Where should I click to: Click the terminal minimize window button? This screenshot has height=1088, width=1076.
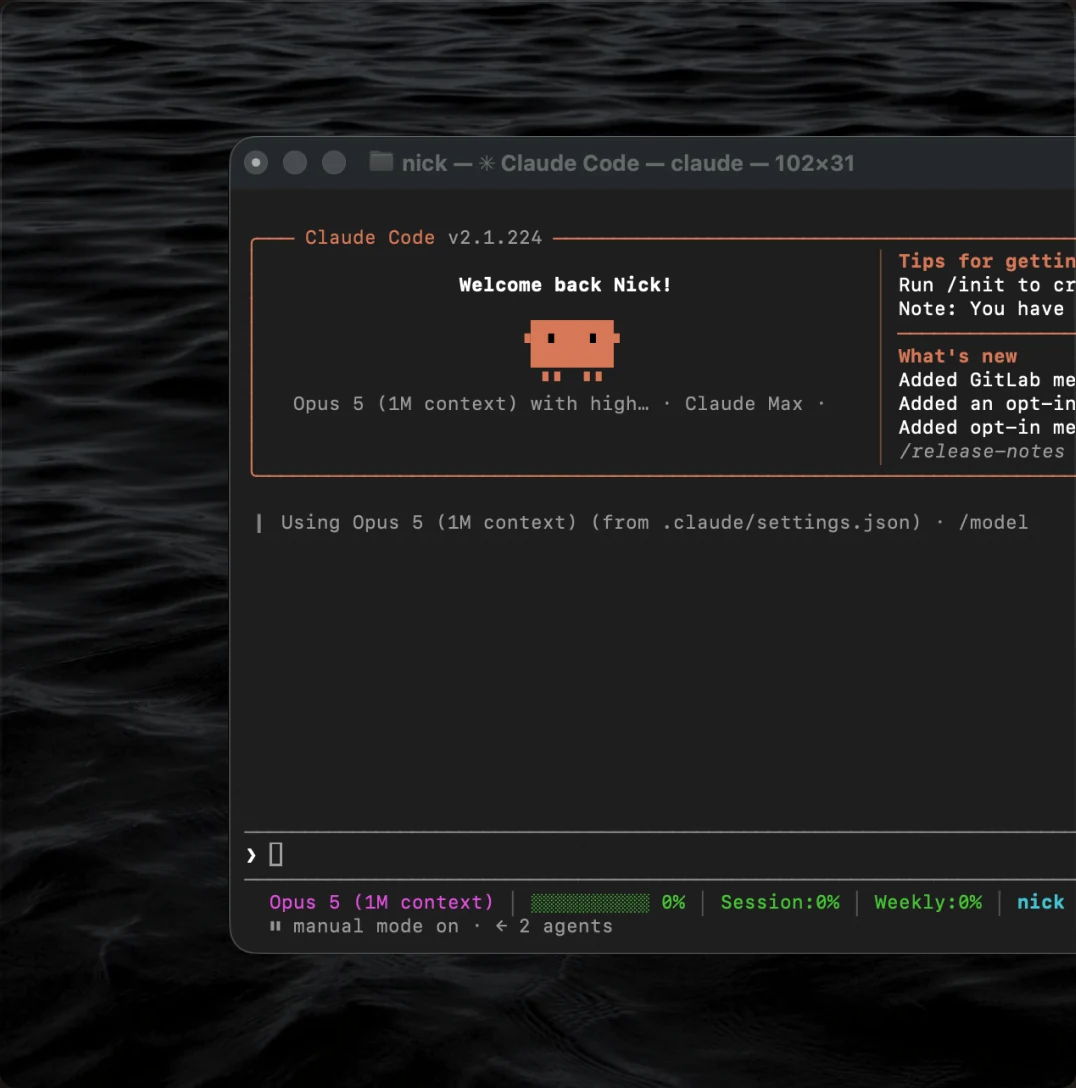click(295, 163)
